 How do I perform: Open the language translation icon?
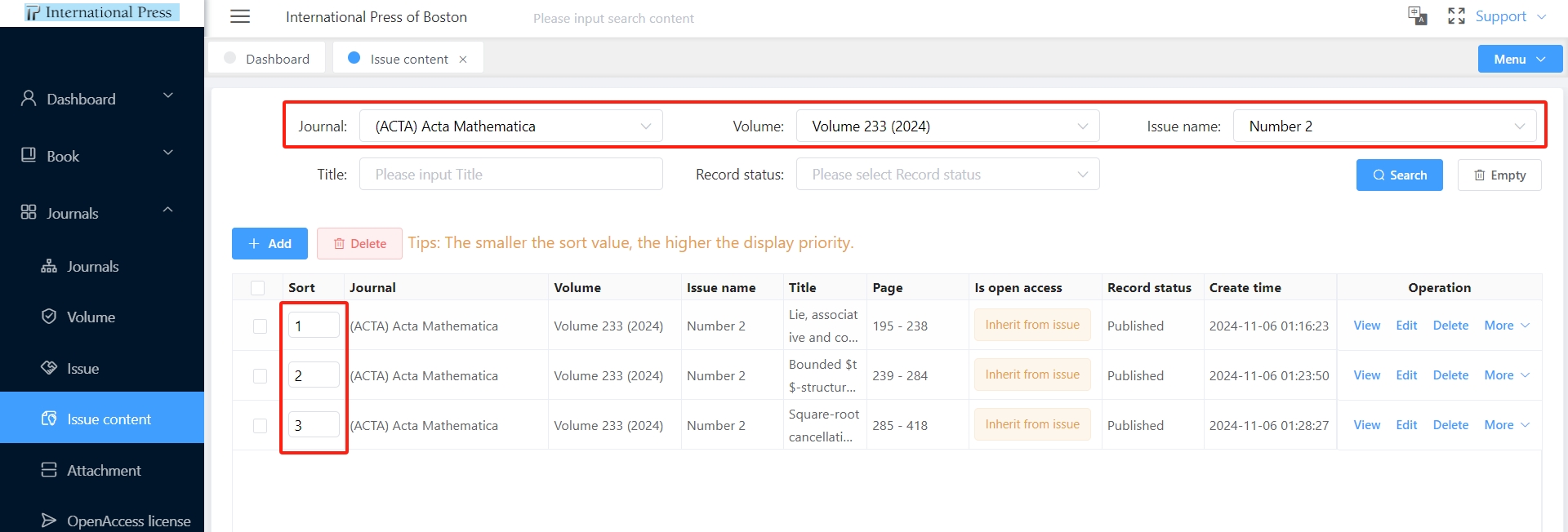pos(1418,16)
